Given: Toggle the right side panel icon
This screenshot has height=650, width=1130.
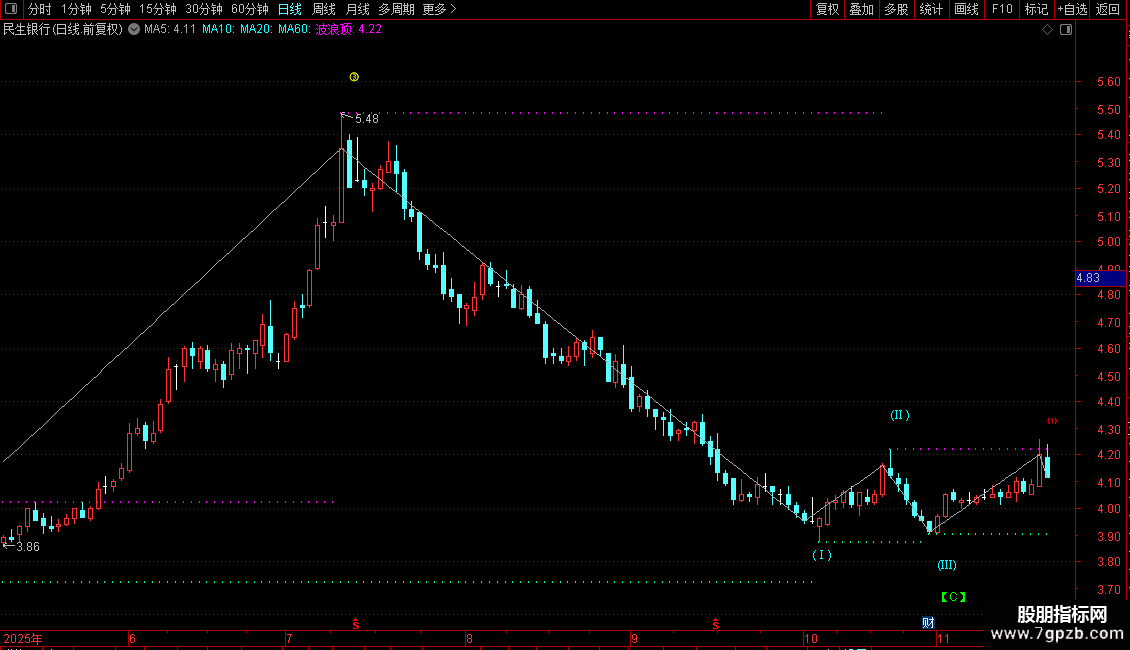Looking at the screenshot, I should [x=1066, y=30].
